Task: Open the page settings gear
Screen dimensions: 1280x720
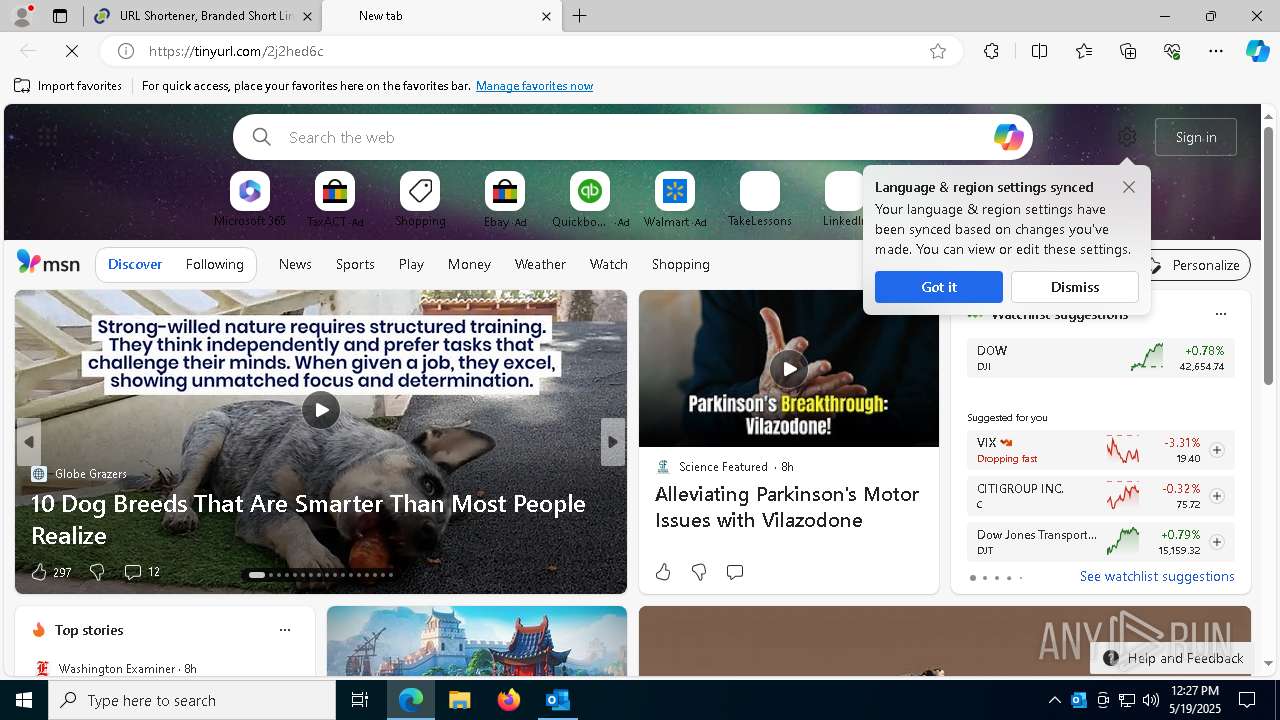Action: pyautogui.click(x=1127, y=137)
